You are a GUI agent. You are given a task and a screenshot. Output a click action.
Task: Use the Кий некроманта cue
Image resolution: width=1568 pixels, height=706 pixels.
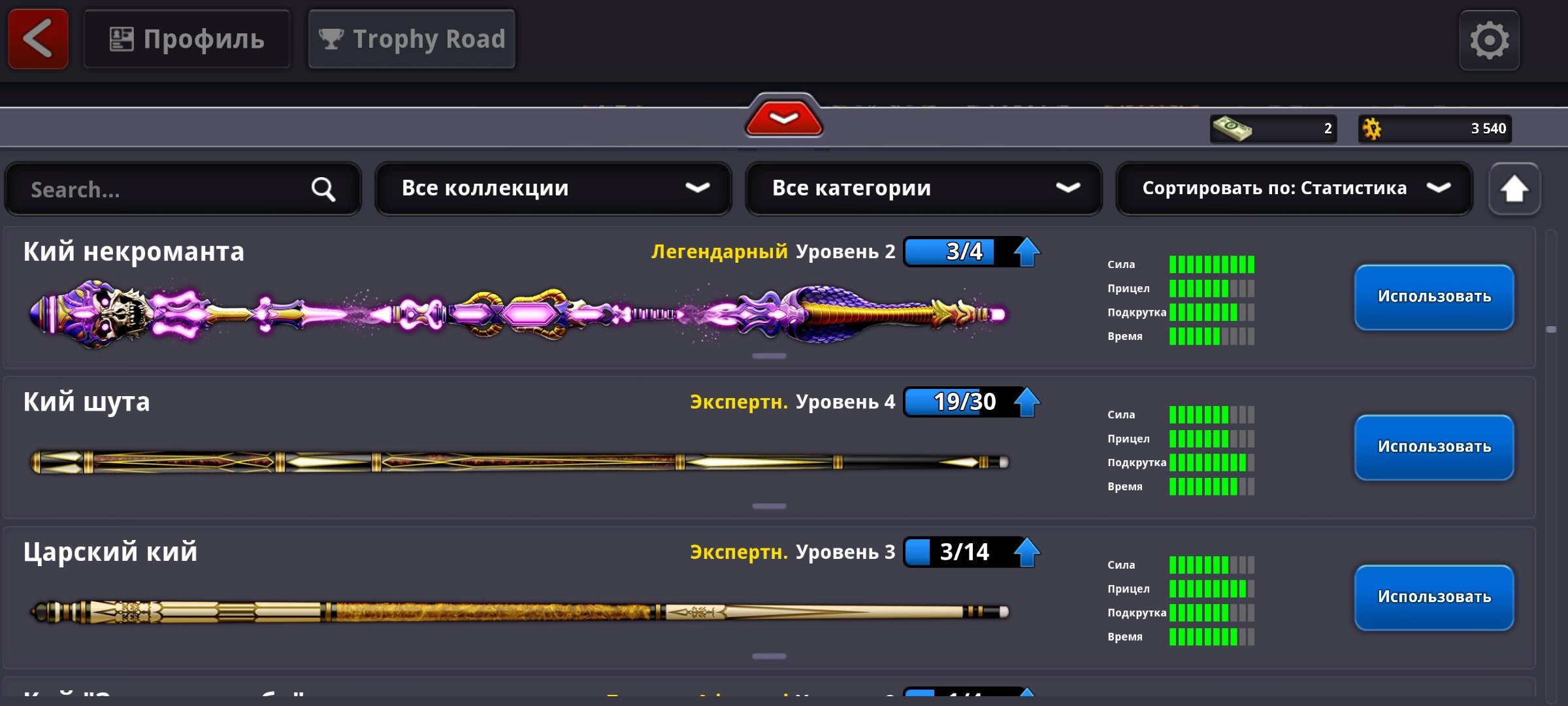pyautogui.click(x=1434, y=297)
